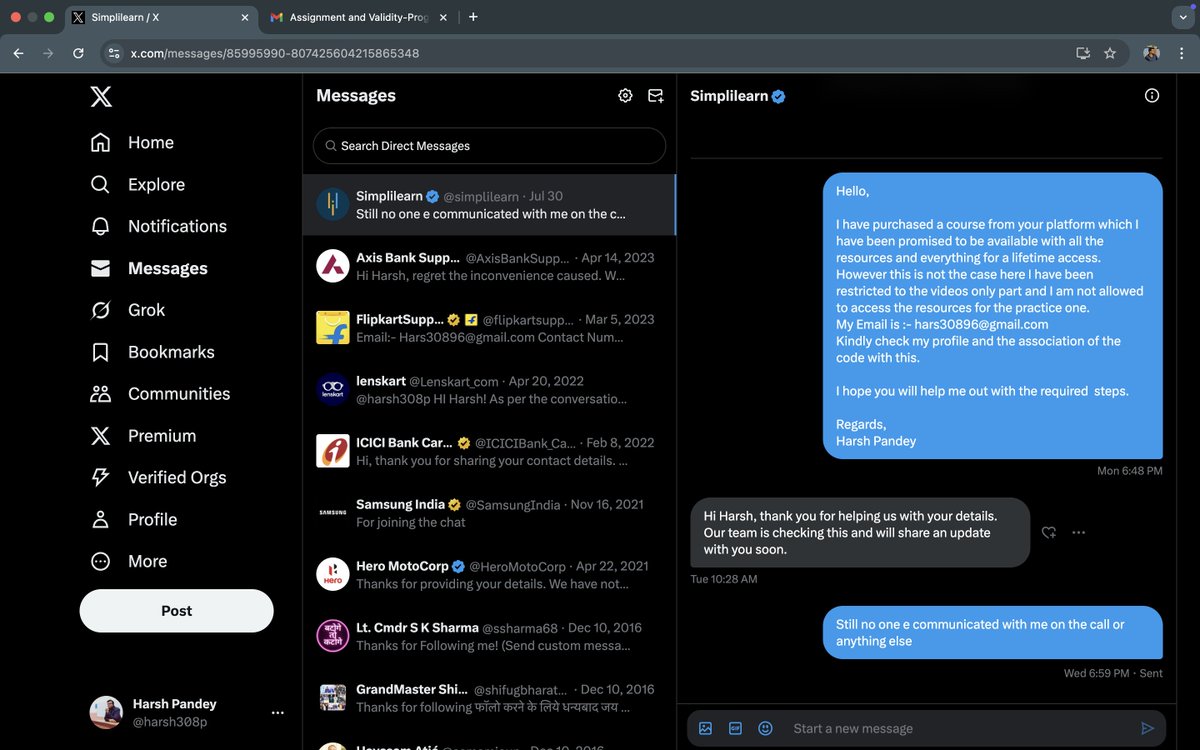
Task: Open the Axis Bank Support conversation
Action: click(489, 267)
